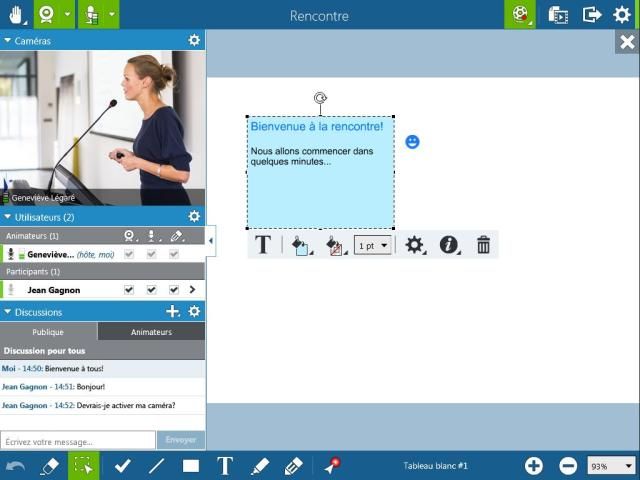This screenshot has height=480, width=640.
Task: Activate the laser pointer tool
Action: [331, 466]
